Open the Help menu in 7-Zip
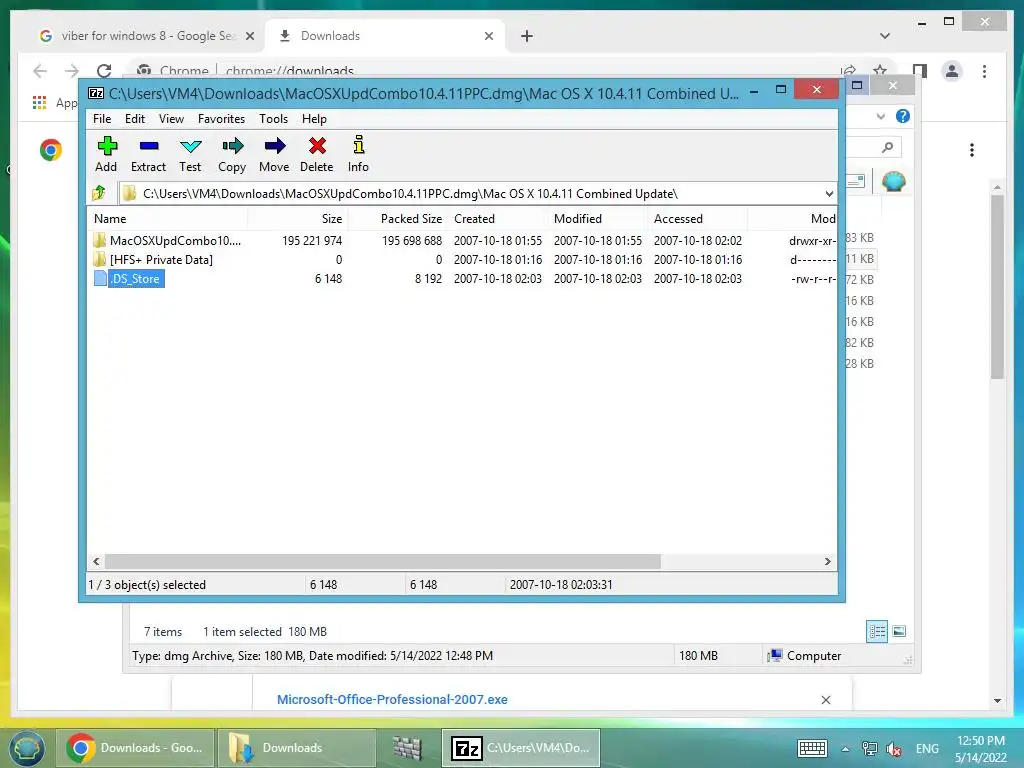1024x768 pixels. tap(314, 119)
